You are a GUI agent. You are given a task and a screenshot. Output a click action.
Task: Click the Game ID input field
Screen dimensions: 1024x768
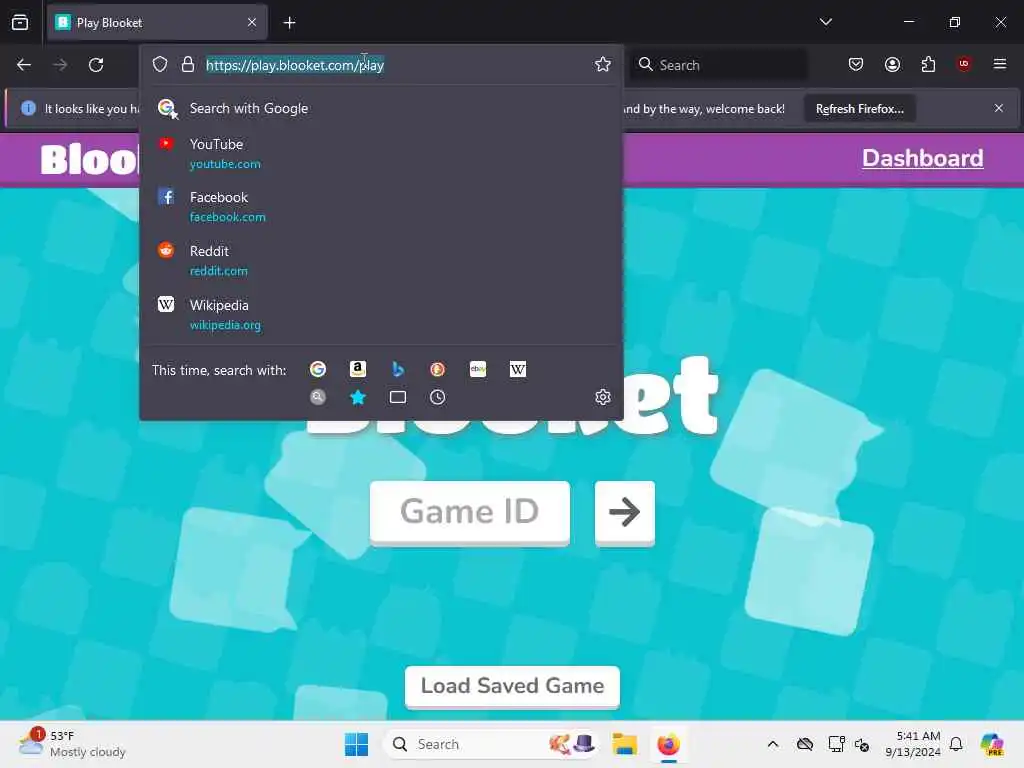coord(470,511)
